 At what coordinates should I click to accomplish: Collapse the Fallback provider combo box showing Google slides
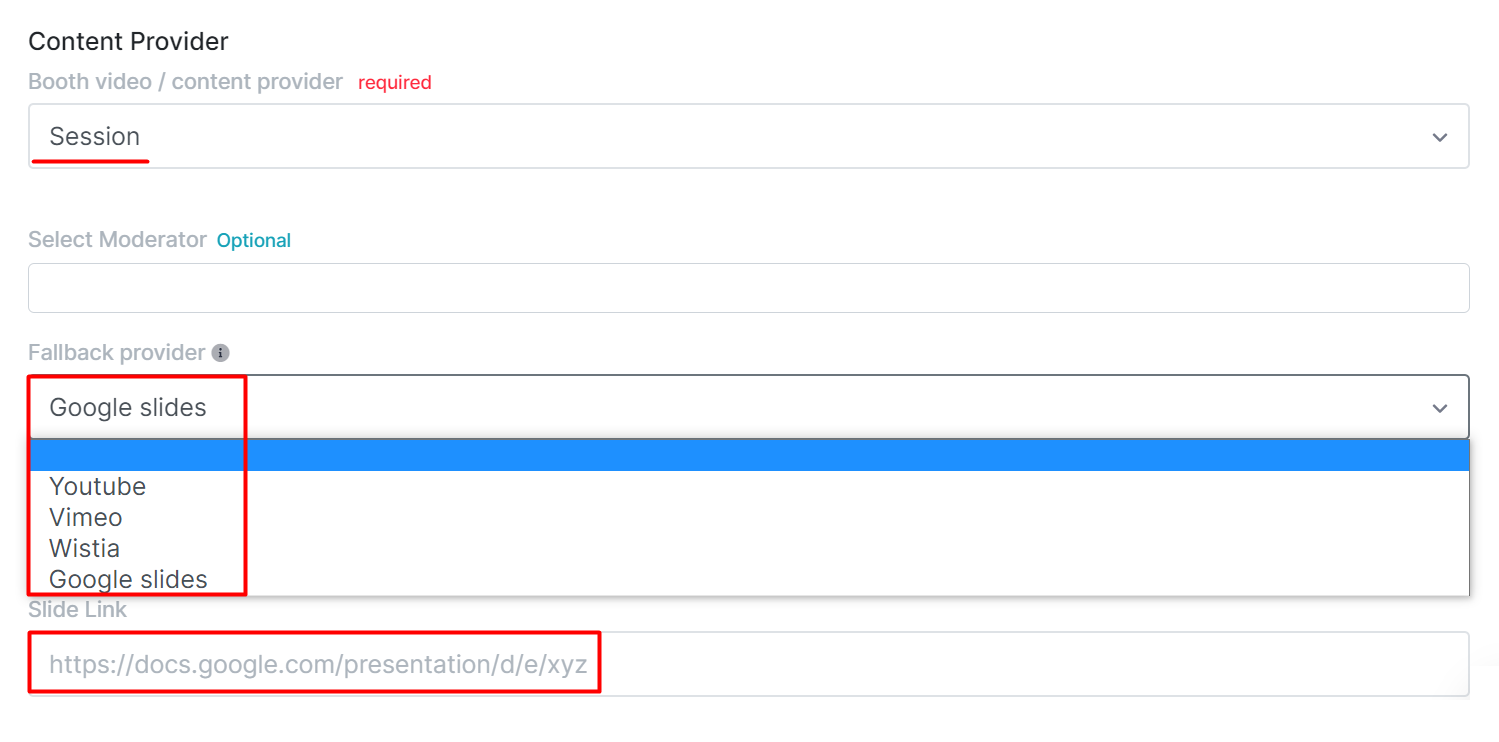(x=748, y=407)
